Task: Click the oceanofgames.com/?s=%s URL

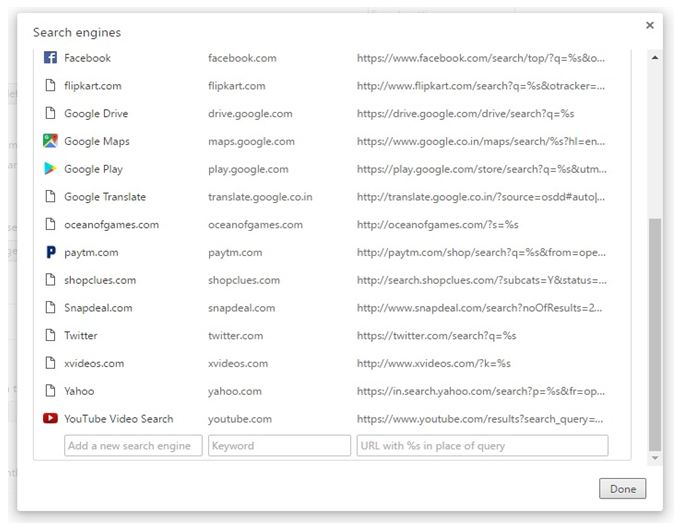Action: [438, 224]
